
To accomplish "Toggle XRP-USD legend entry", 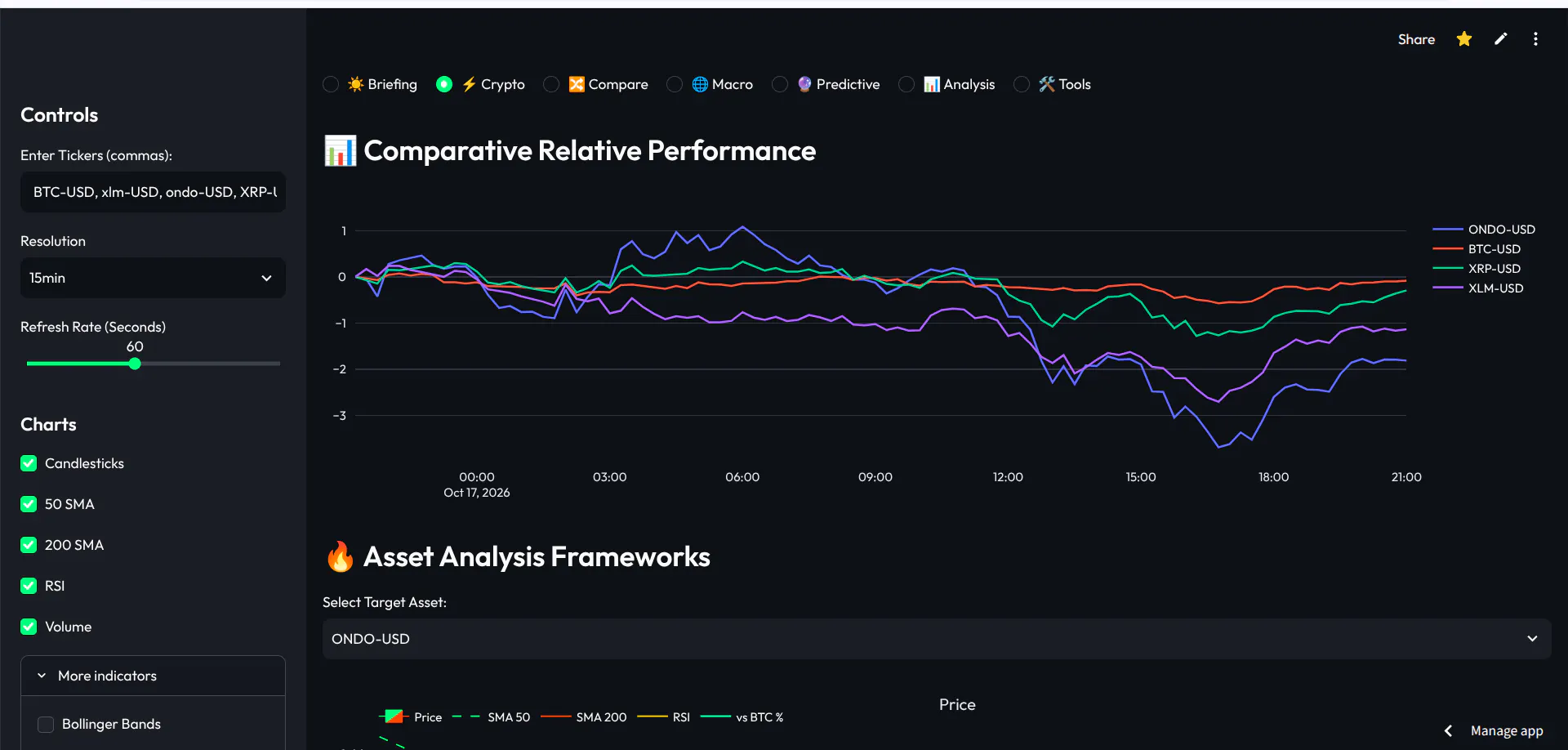I will tap(1477, 269).
